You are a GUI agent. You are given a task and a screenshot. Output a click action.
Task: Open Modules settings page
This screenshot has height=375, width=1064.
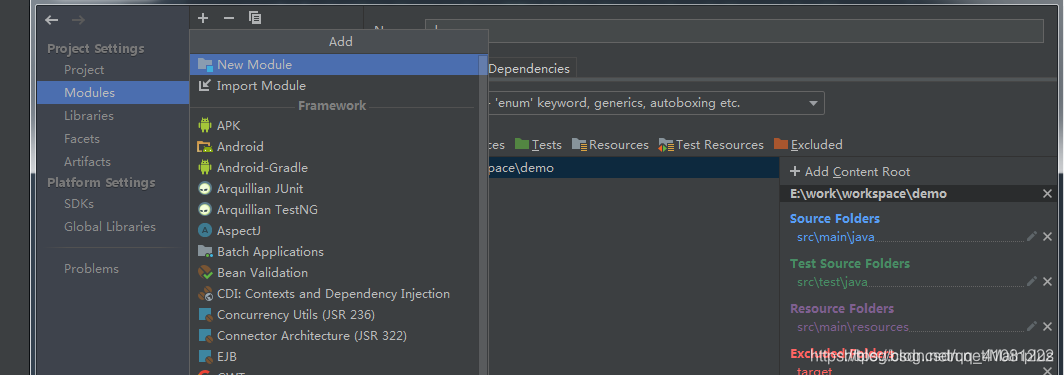point(113,92)
